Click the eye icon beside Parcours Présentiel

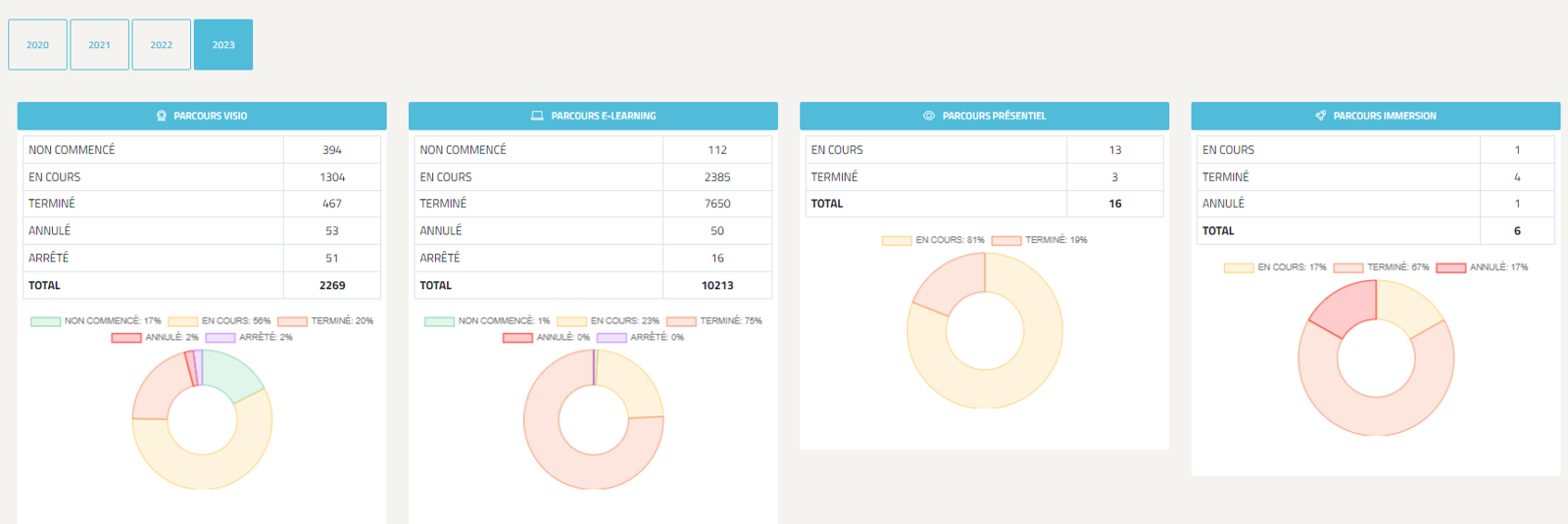929,116
